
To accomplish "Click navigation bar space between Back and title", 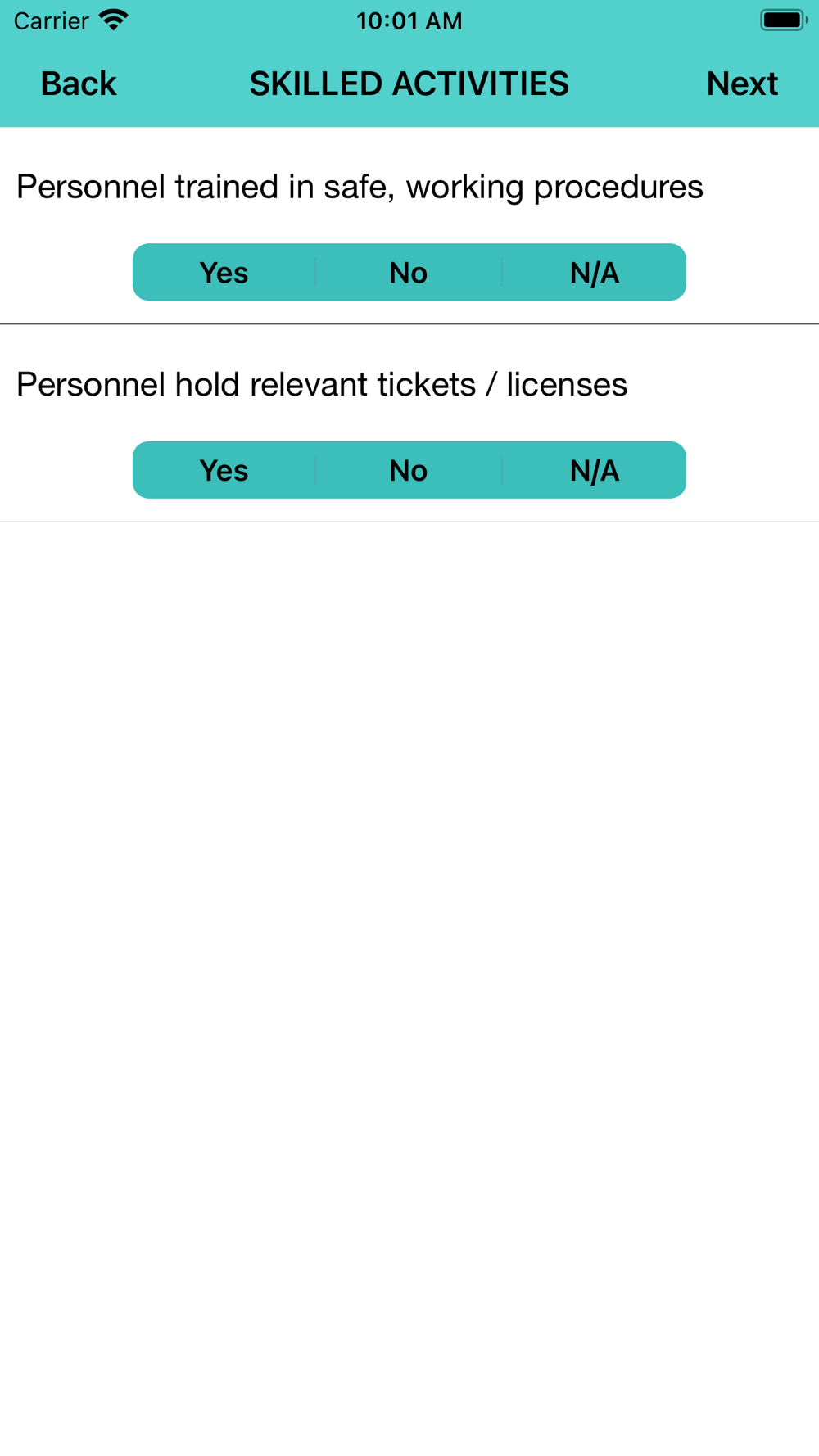I will (183, 84).
